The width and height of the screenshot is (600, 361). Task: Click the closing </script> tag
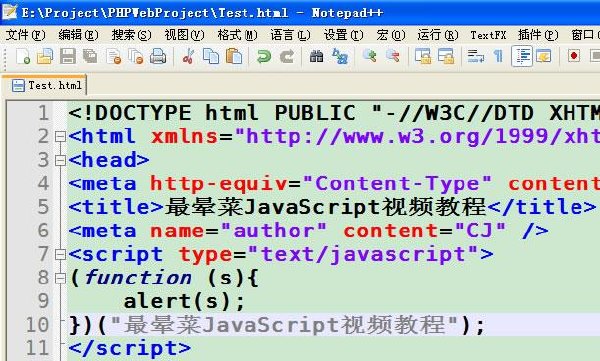[129, 349]
